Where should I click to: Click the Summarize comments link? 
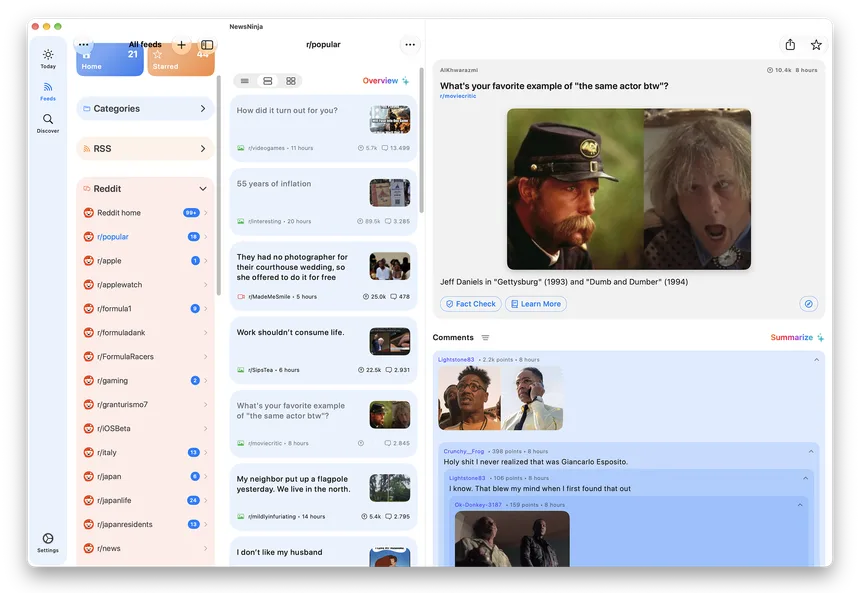791,337
